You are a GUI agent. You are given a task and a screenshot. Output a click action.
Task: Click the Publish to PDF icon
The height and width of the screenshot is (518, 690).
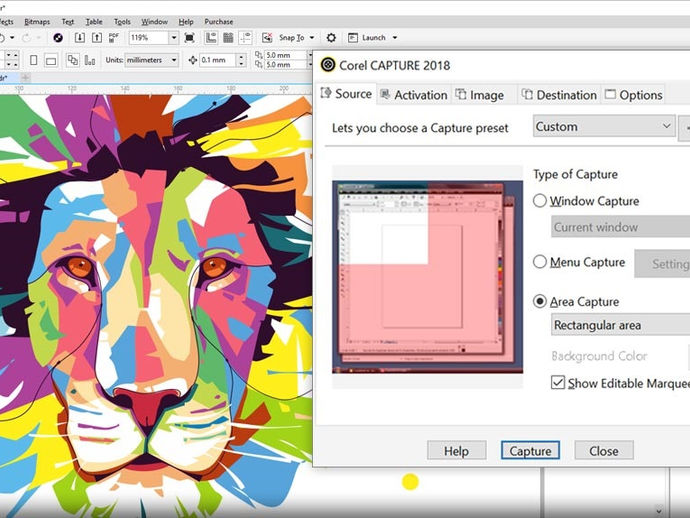(114, 38)
